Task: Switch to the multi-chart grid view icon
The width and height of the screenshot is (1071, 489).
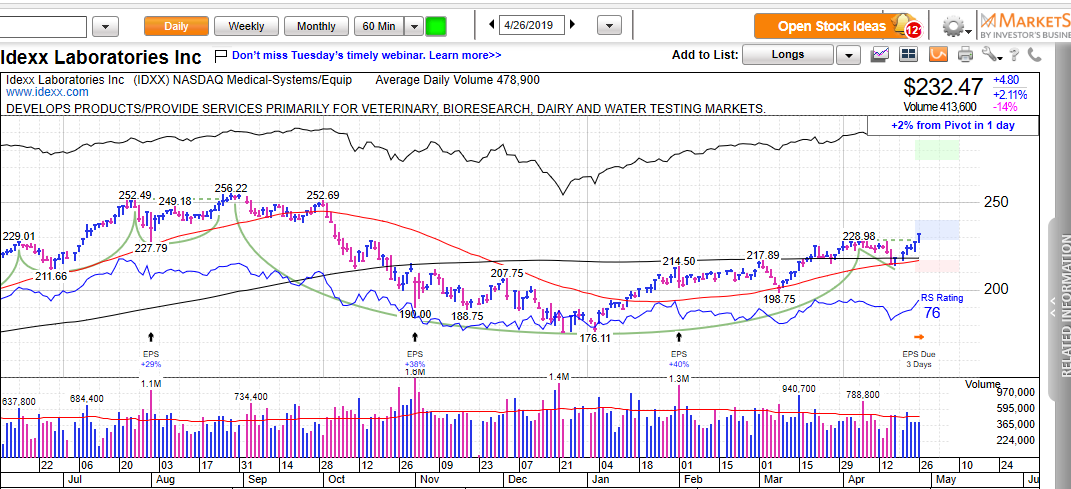Action: (x=908, y=54)
